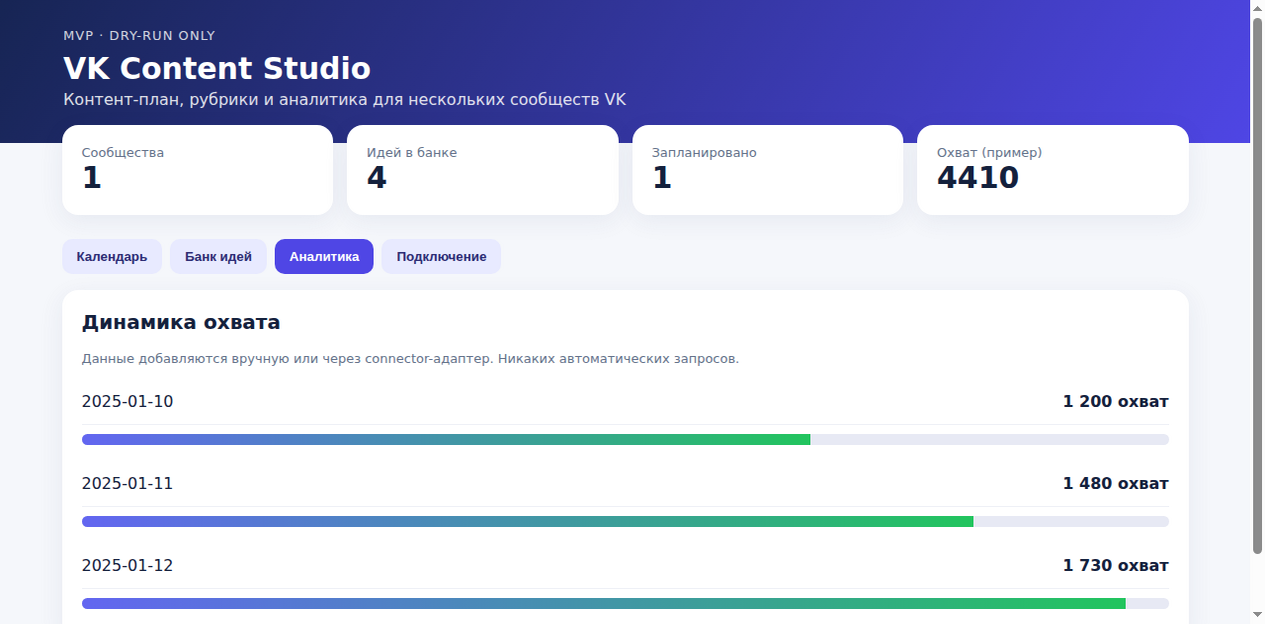This screenshot has width=1265, height=624.
Task: Click the page vertical scrollbar thumb
Action: click(x=1257, y=285)
